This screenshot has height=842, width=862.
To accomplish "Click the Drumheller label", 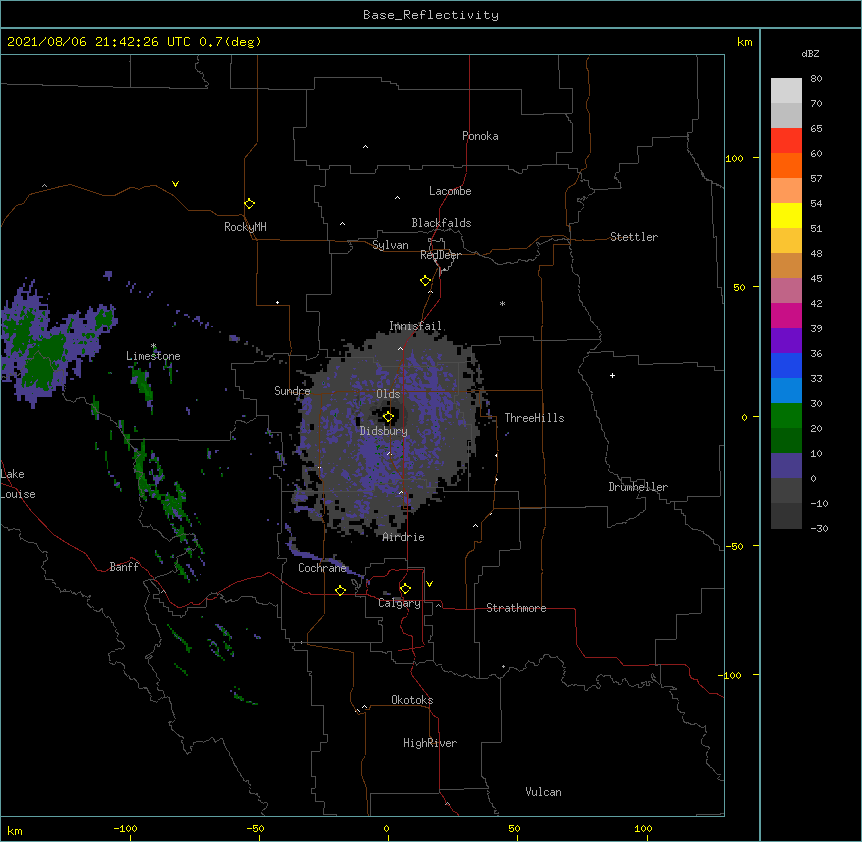I will [x=638, y=487].
